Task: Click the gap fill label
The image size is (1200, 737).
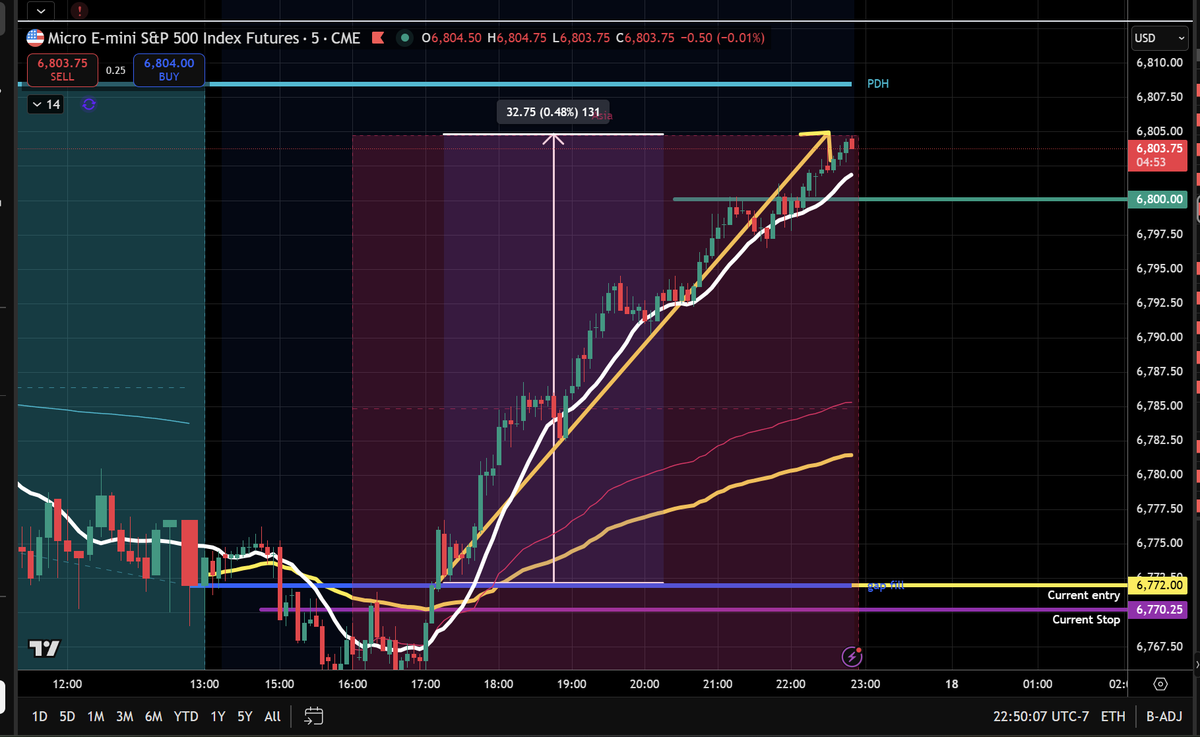Action: (885, 584)
